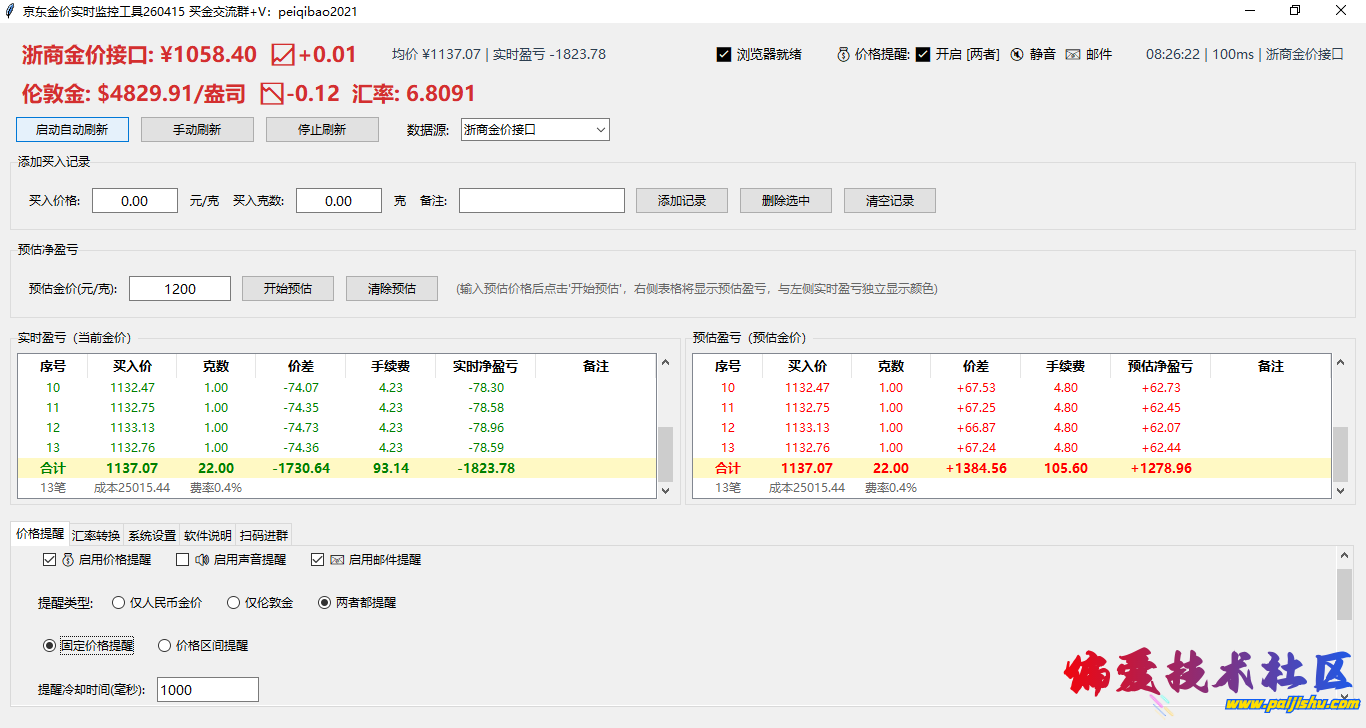The image size is (1366, 728).
Task: Click the rising chart icon beside +0.01
Action: coord(283,55)
